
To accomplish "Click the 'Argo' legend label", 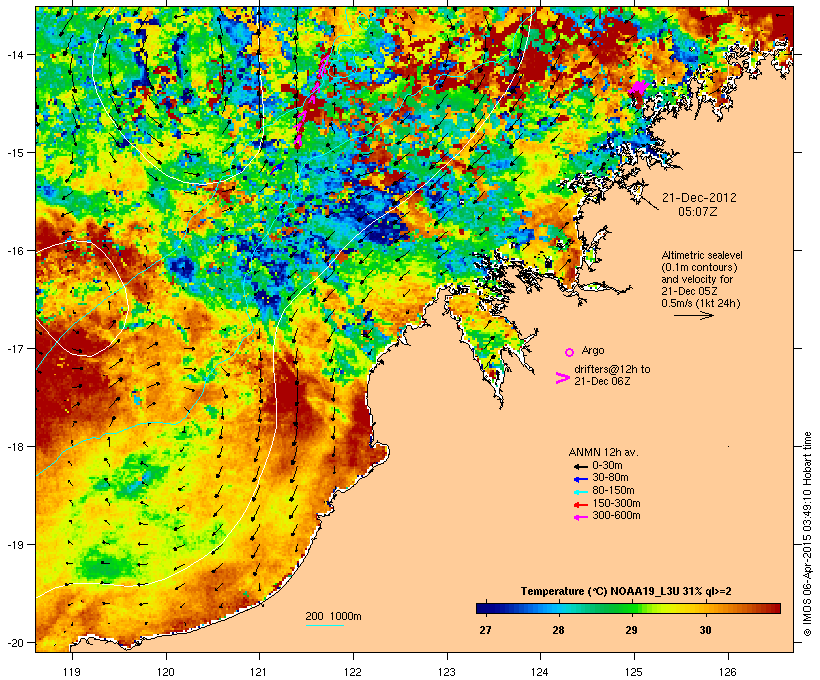I will tap(593, 350).
